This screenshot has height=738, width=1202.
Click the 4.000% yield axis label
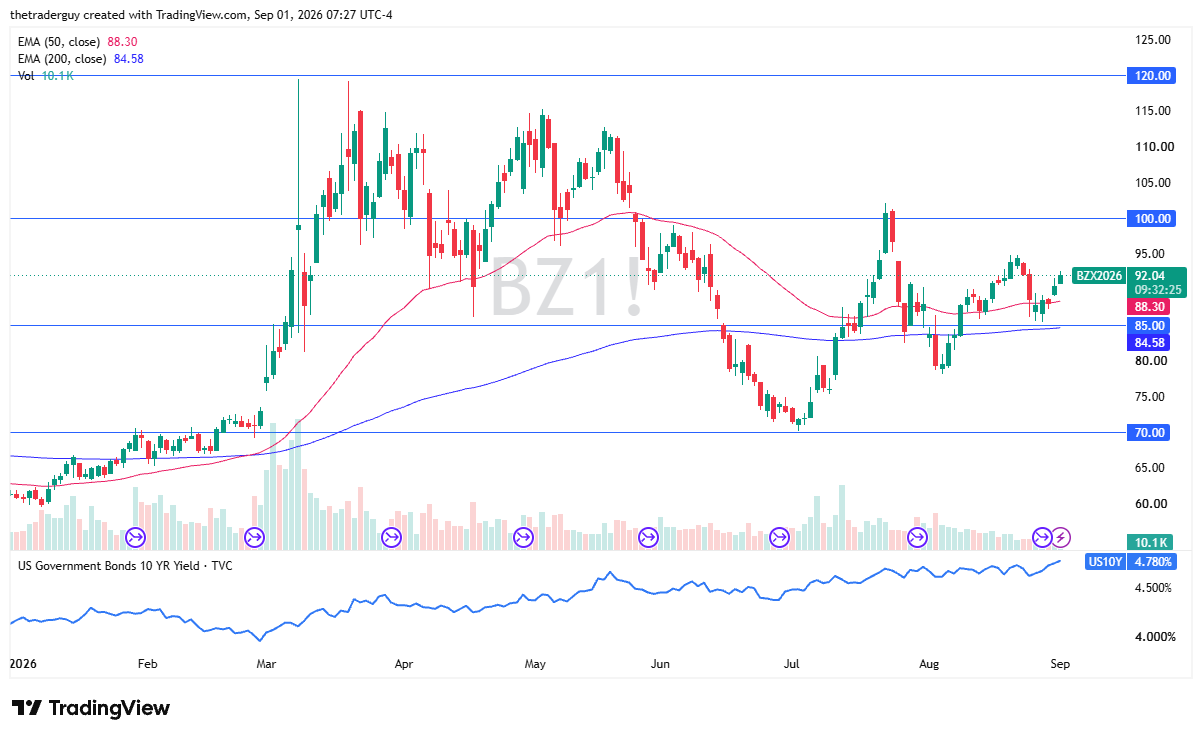click(1153, 636)
